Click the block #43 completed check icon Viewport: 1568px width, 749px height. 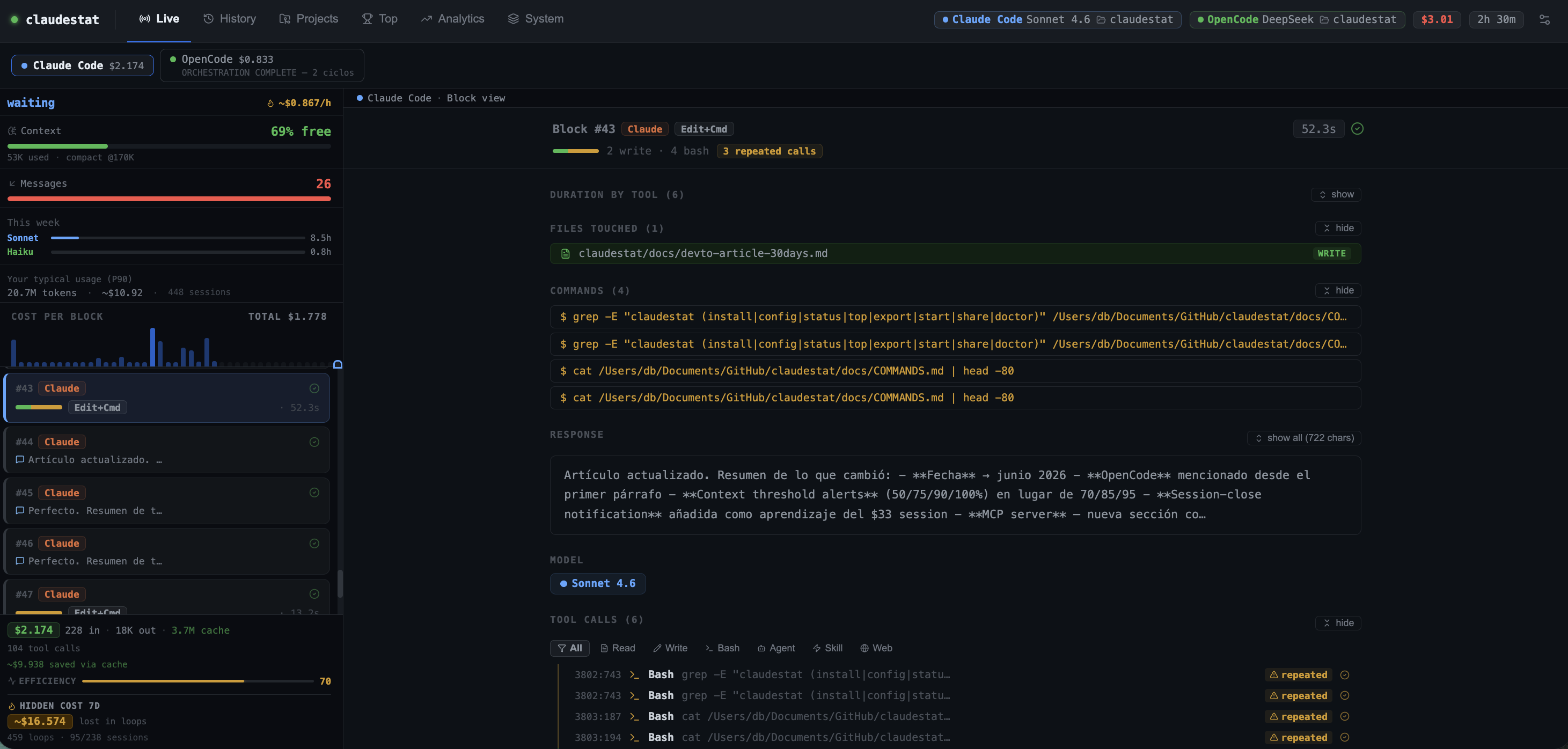click(x=1357, y=129)
